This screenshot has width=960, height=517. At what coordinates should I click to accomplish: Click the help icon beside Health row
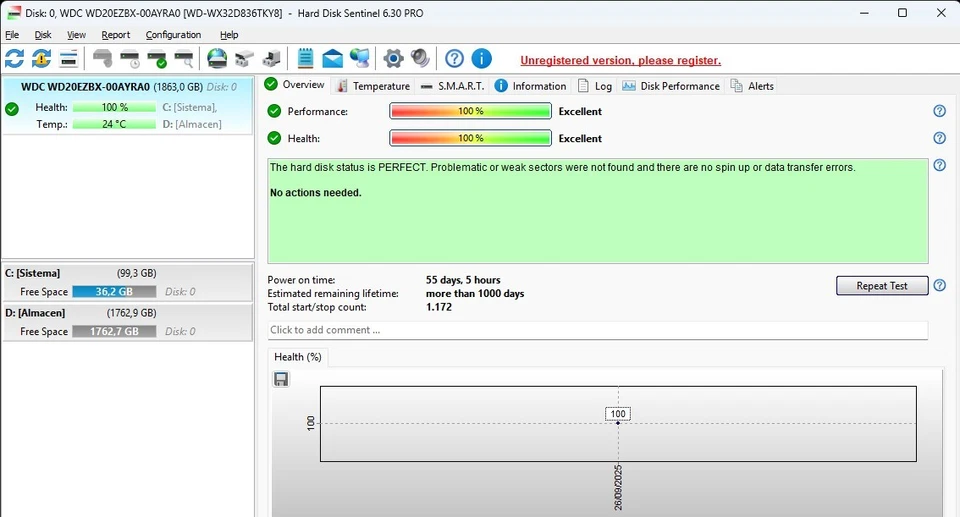[x=939, y=138]
